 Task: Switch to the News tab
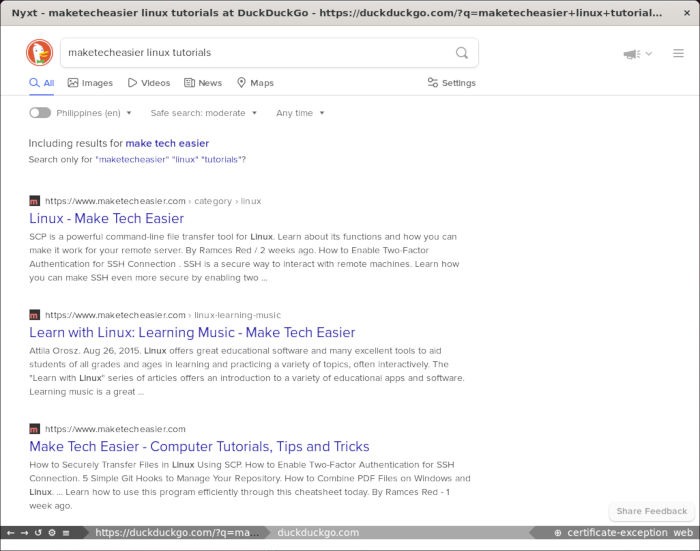click(x=203, y=83)
